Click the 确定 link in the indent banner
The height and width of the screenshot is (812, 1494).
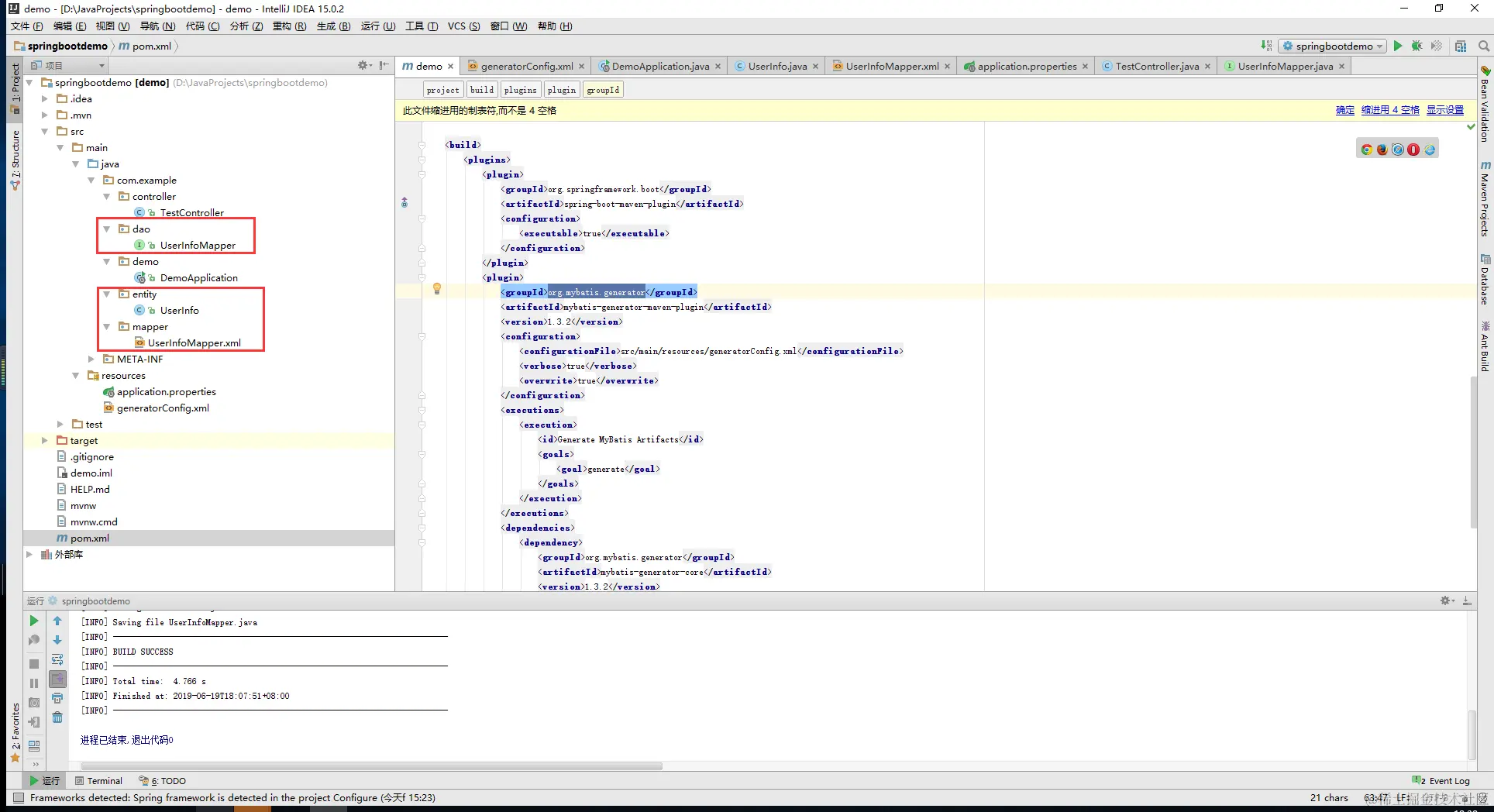point(1345,110)
